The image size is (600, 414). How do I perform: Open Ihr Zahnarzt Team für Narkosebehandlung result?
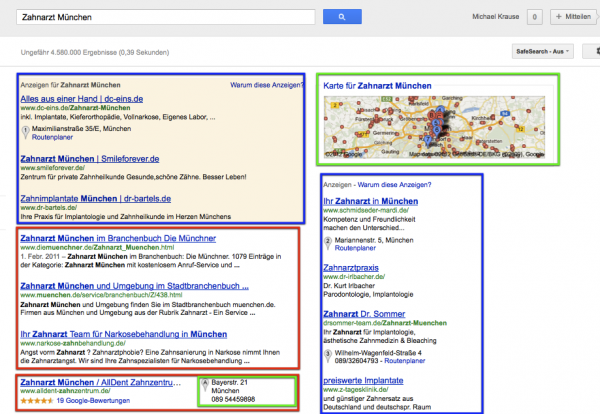124,334
